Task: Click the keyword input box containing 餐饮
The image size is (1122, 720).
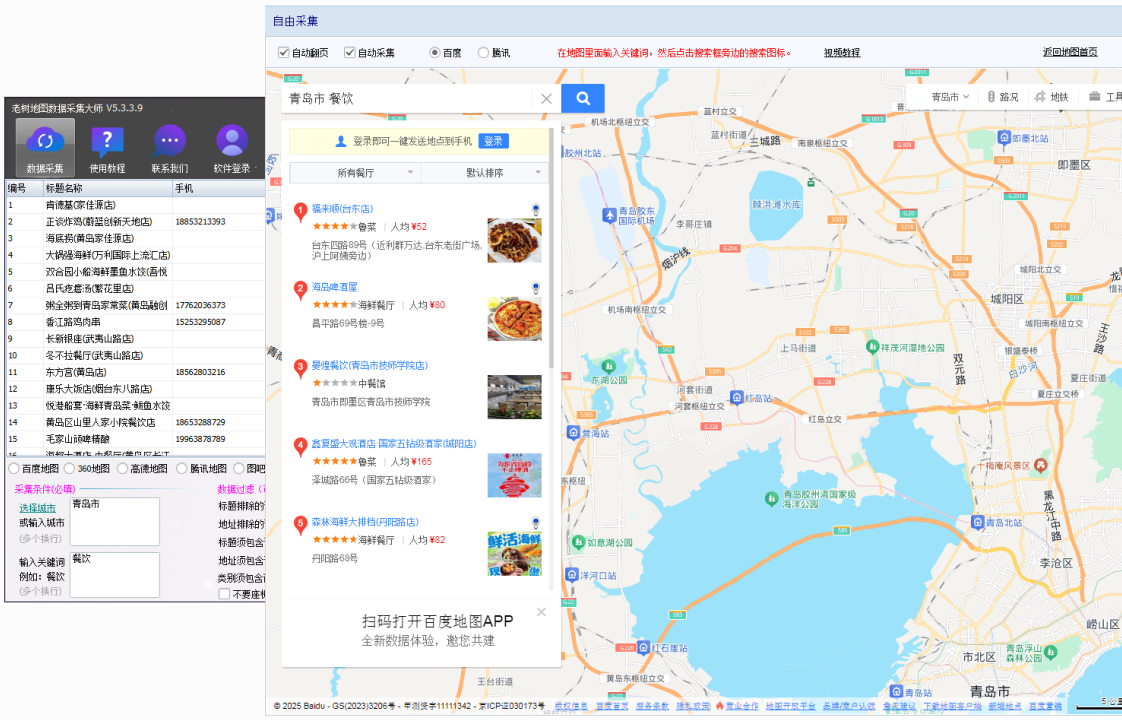Action: 114,574
